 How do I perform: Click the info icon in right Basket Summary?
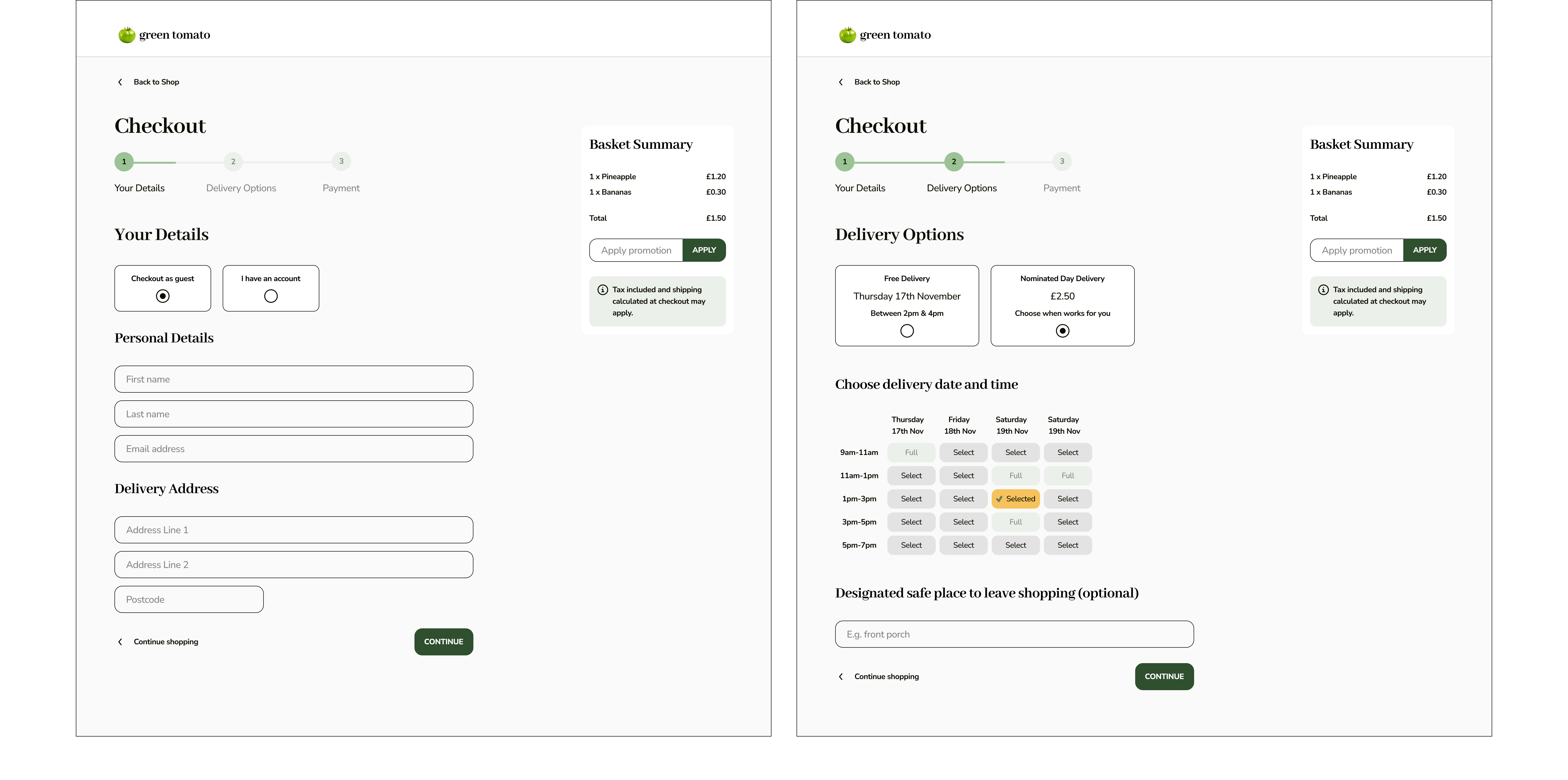(1323, 290)
